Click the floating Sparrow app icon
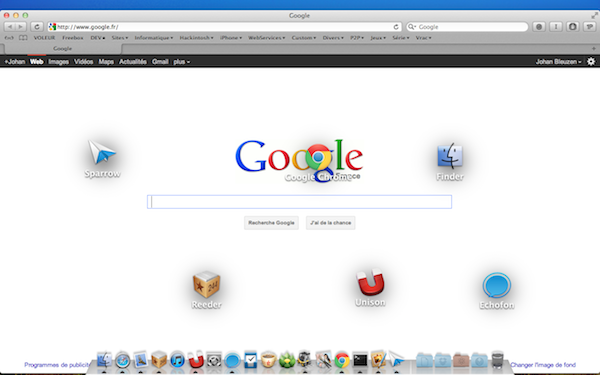Screen dimensions: 600x375 coord(102,153)
